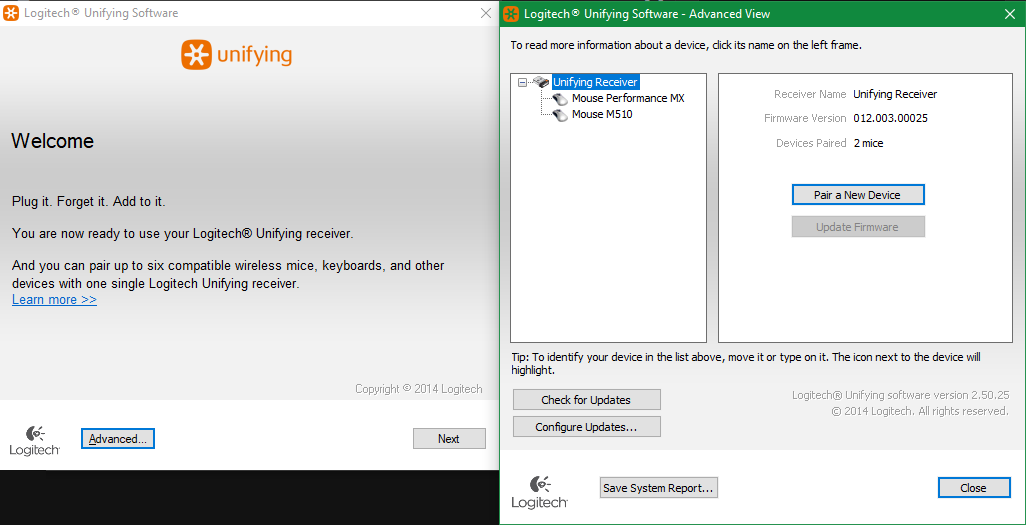The image size is (1026, 525).
Task: Click the software version 2.50.25 text
Action: [x=900, y=395]
